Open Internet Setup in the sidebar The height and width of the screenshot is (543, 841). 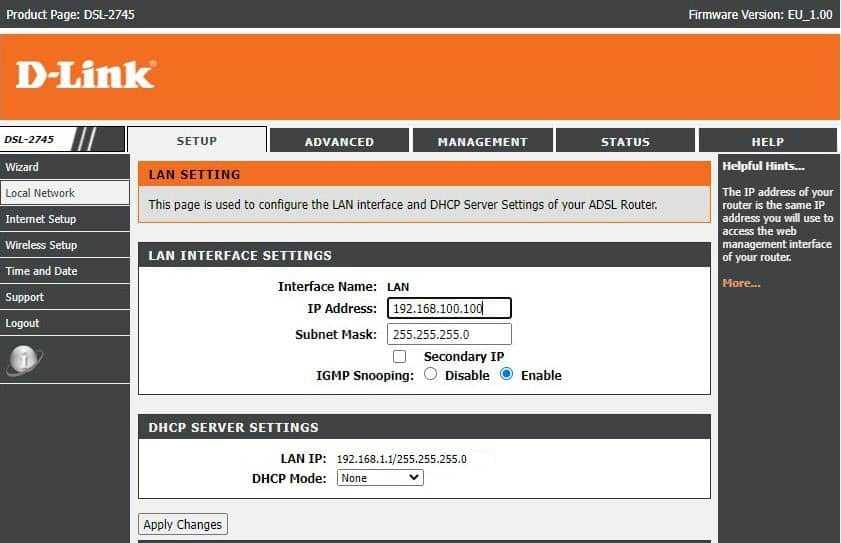tap(64, 219)
